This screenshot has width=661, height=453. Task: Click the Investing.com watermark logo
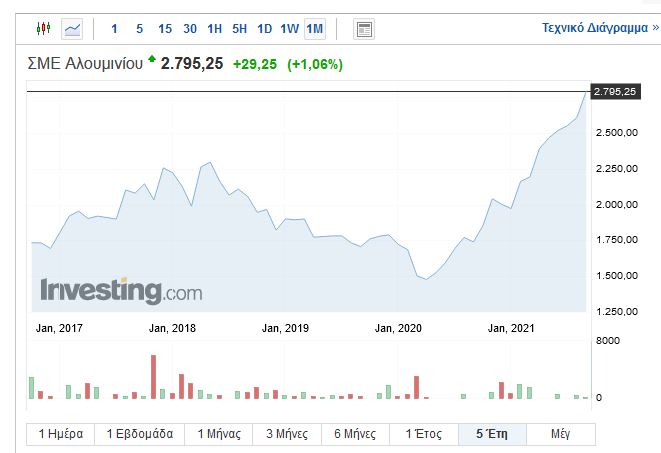[x=121, y=291]
